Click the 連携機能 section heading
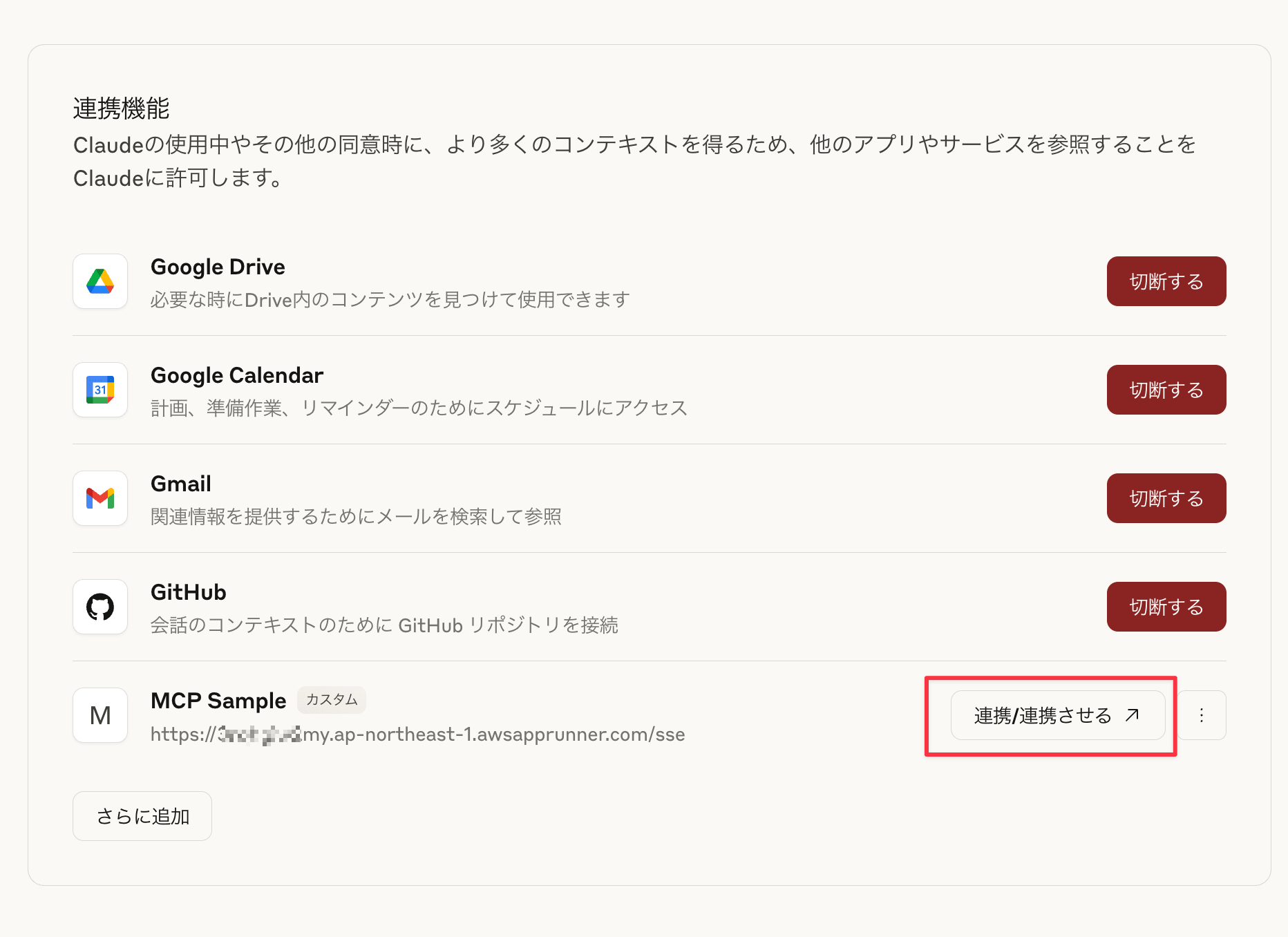This screenshot has width=1288, height=937. pyautogui.click(x=121, y=108)
